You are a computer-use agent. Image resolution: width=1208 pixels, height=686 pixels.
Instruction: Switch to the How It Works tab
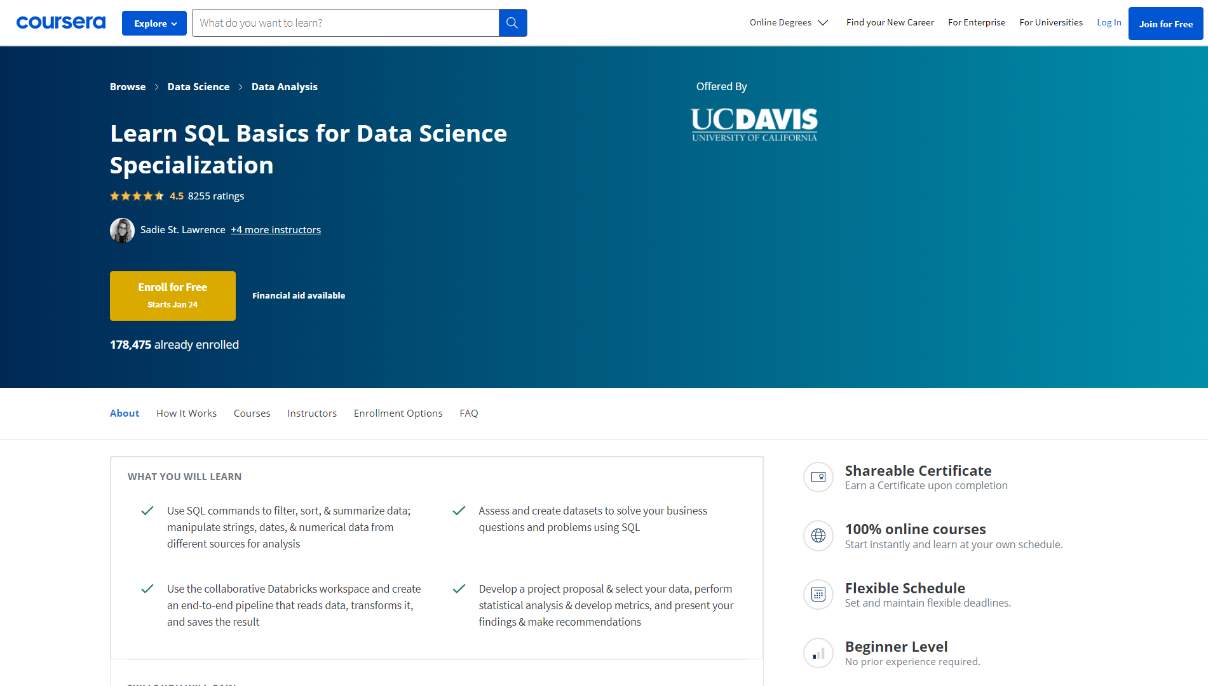coord(186,413)
